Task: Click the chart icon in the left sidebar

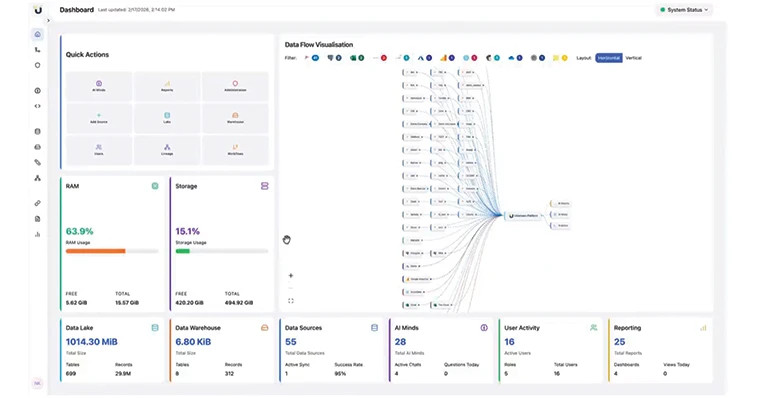Action: (x=38, y=235)
